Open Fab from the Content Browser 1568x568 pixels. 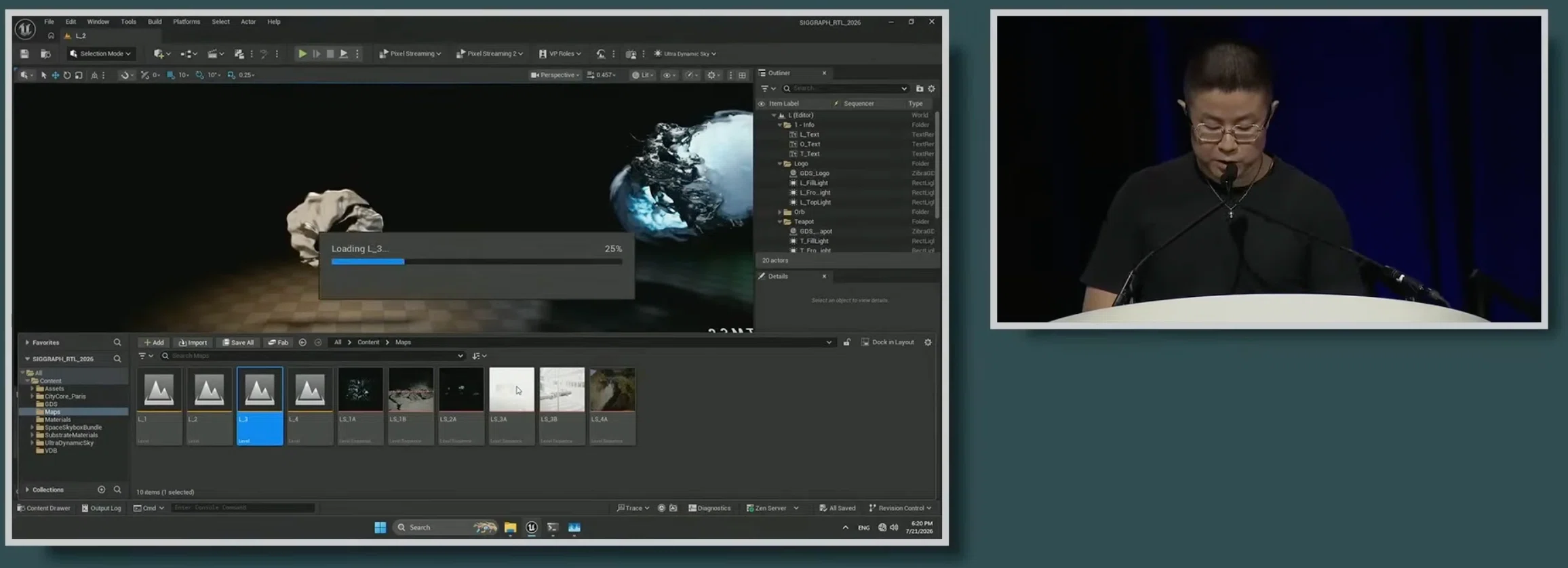click(278, 342)
